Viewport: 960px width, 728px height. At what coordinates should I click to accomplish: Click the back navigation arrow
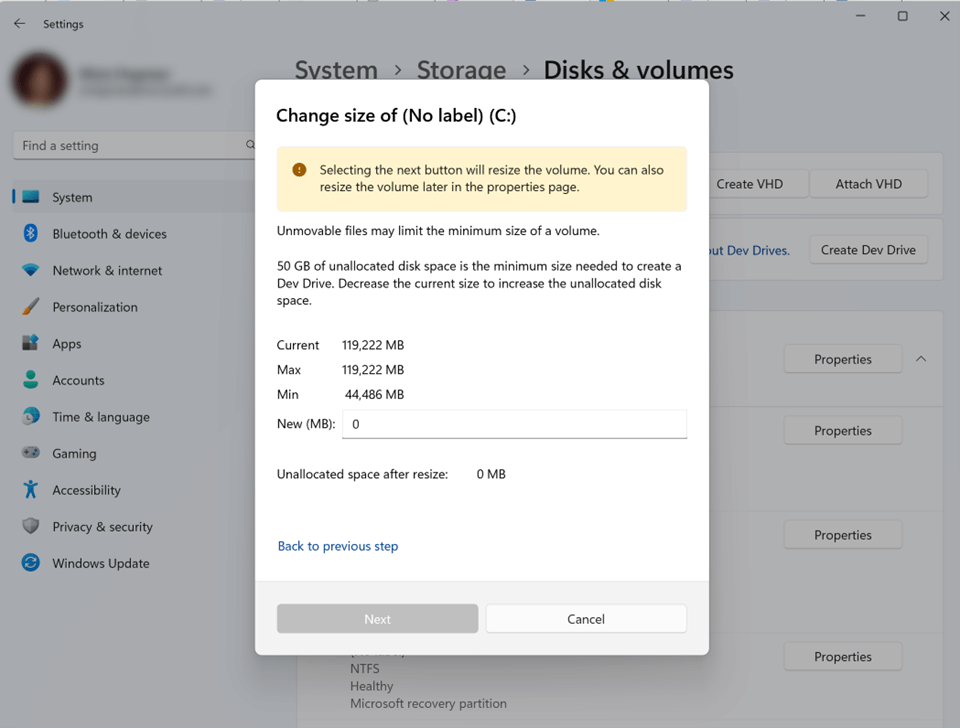(x=18, y=23)
